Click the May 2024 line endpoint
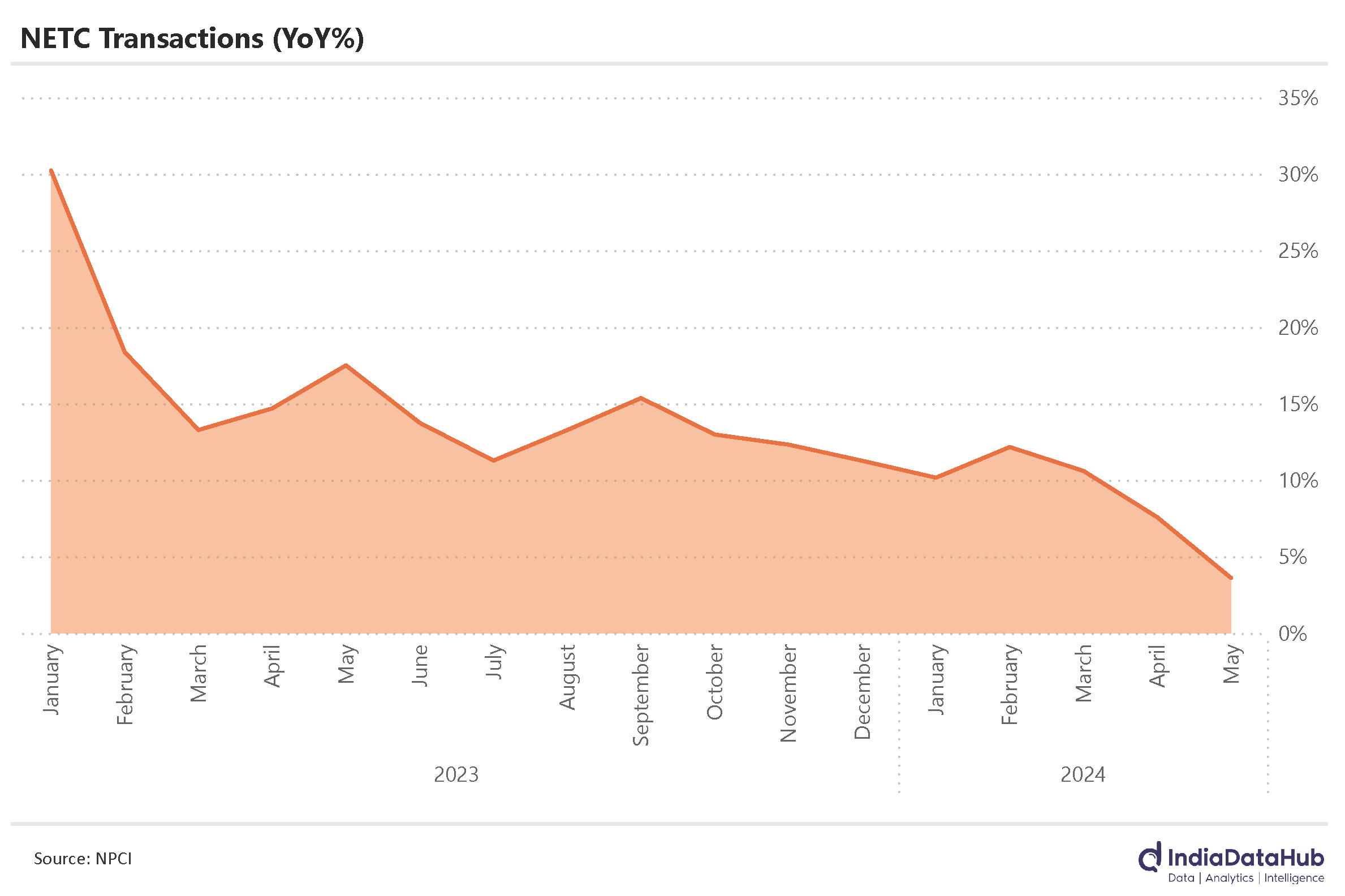 point(1230,578)
